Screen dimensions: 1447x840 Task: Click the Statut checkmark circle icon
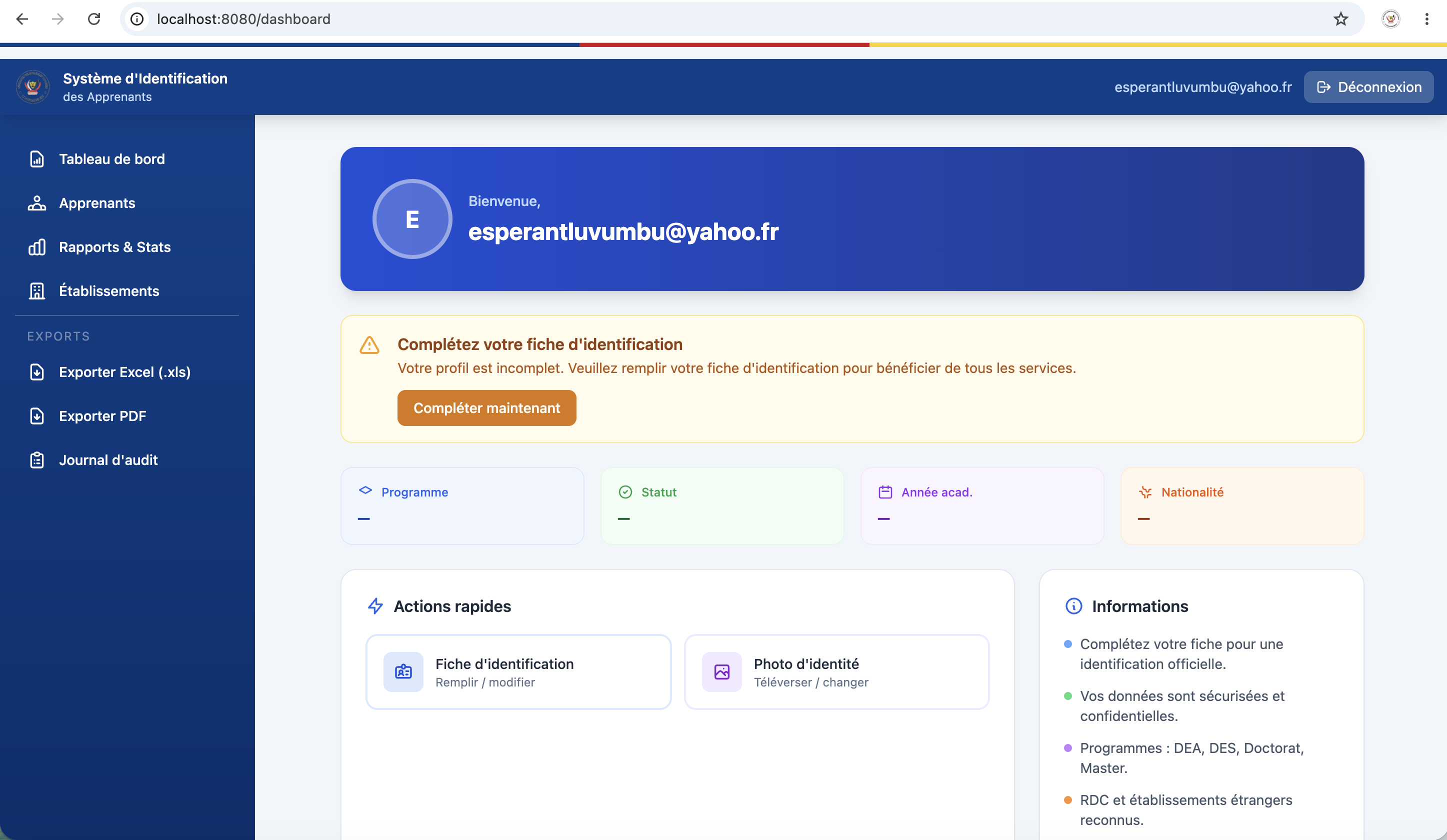pos(625,492)
